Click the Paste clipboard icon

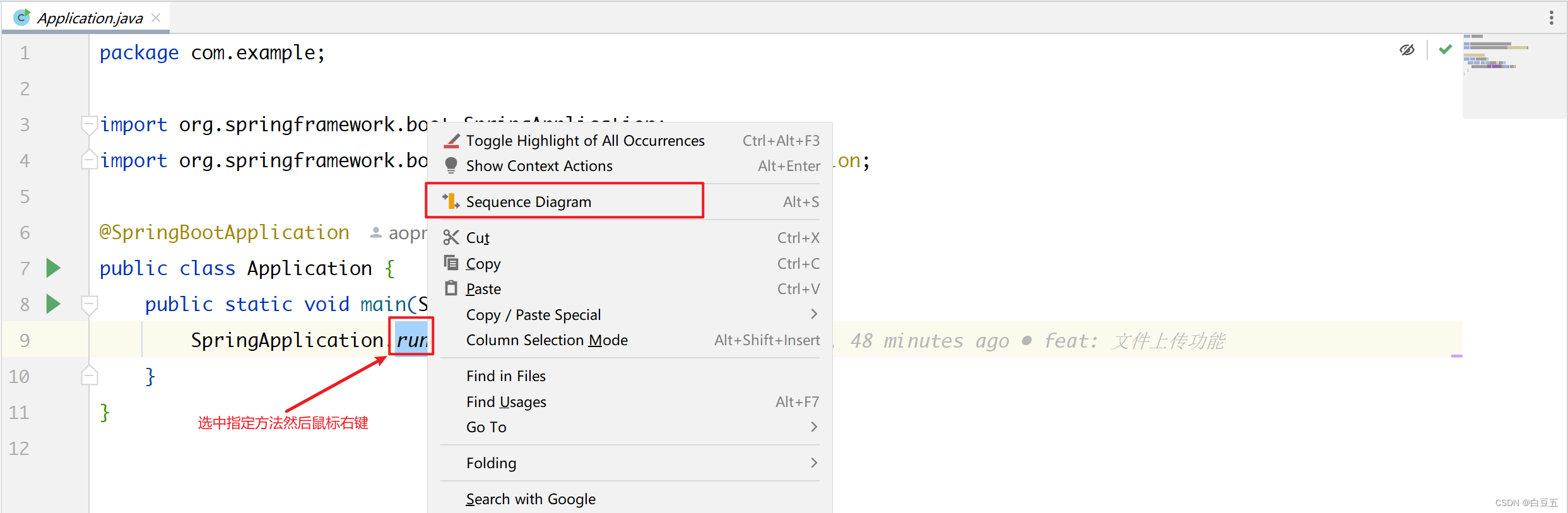coord(451,288)
